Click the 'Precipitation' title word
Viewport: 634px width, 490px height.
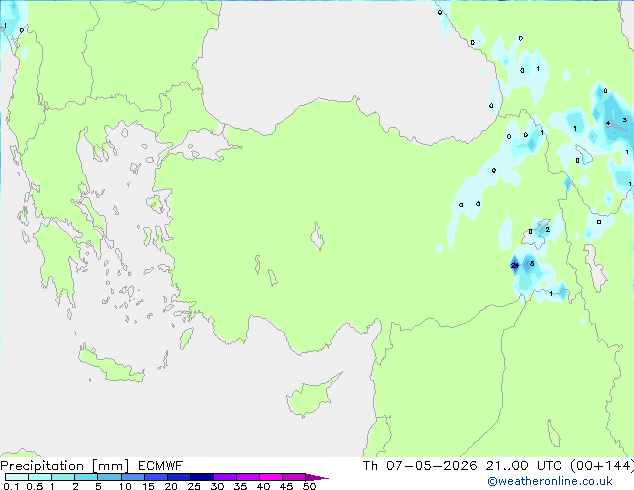[x=42, y=466]
